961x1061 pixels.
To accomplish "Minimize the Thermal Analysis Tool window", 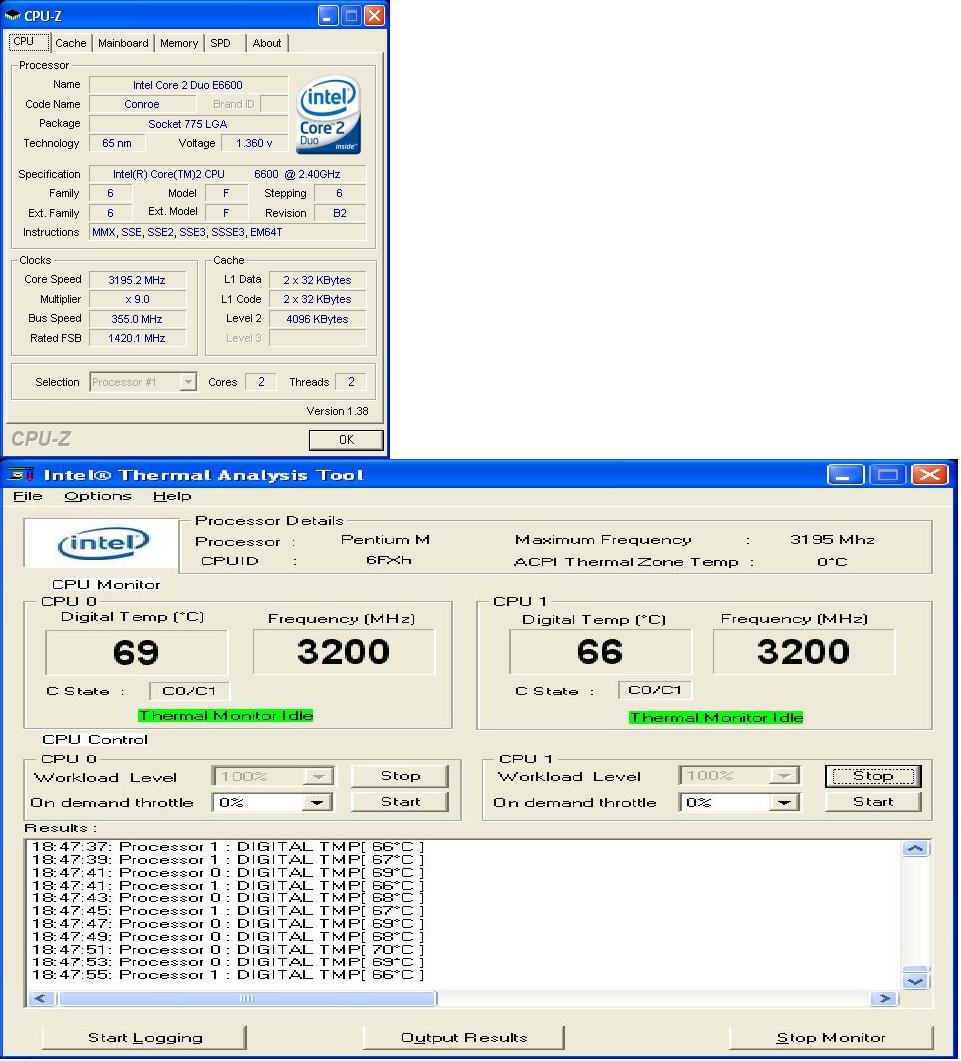I will point(845,475).
